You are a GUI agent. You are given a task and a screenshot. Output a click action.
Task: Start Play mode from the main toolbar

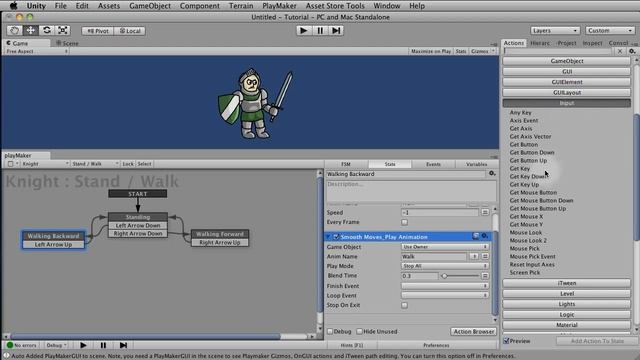[x=303, y=31]
